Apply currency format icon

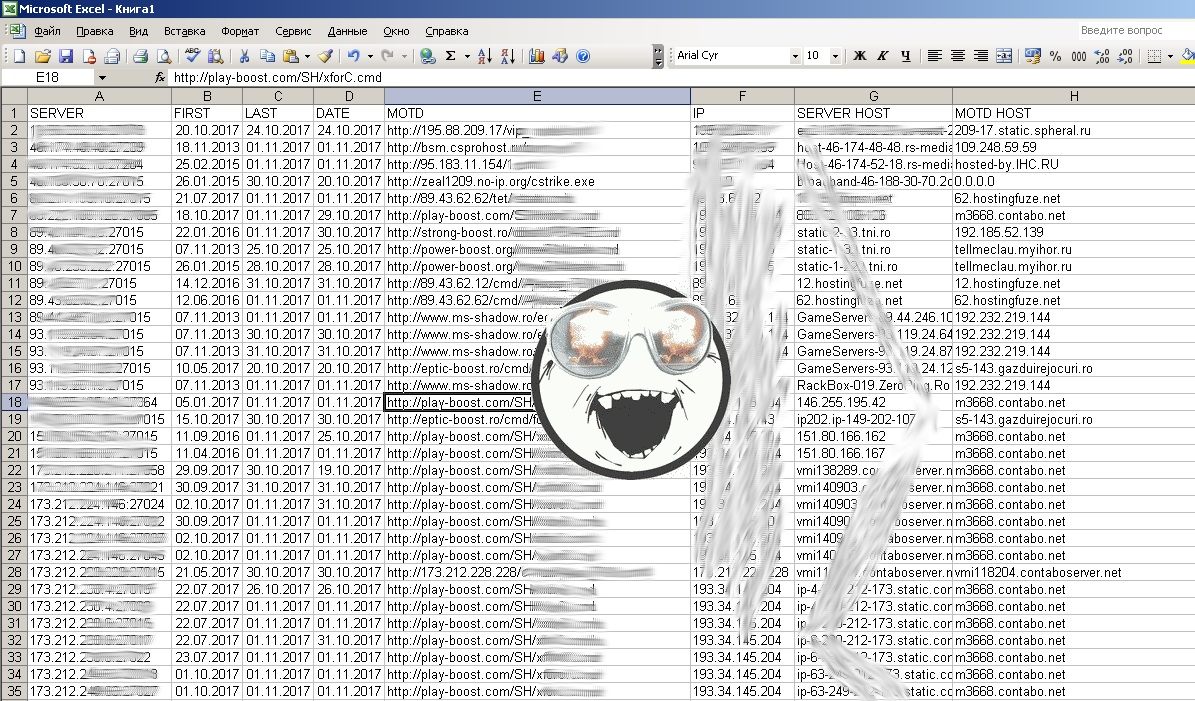(1033, 56)
